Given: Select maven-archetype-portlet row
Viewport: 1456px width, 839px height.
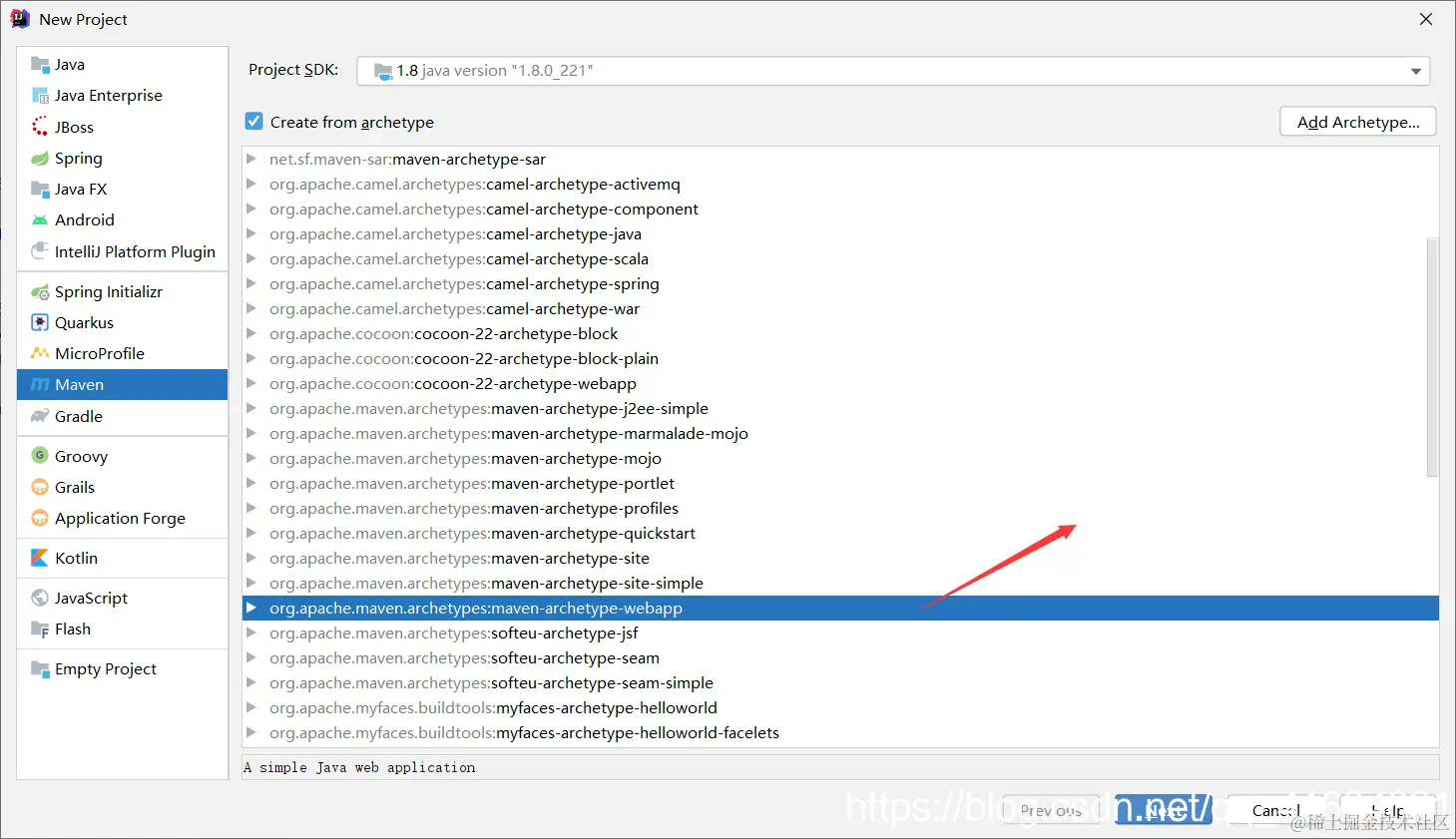Looking at the screenshot, I should [x=840, y=483].
